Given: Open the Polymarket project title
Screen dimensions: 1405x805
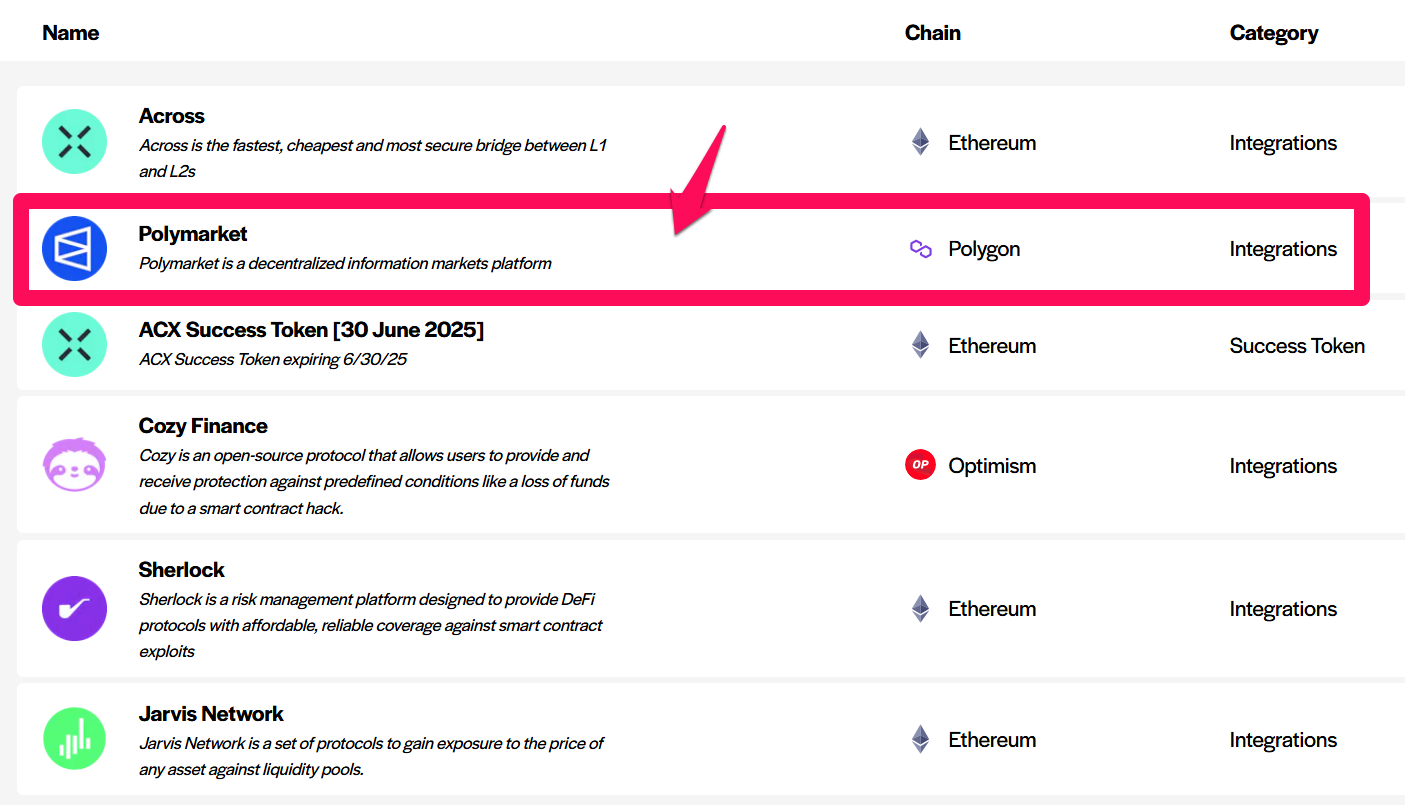Looking at the screenshot, I should tap(193, 234).
